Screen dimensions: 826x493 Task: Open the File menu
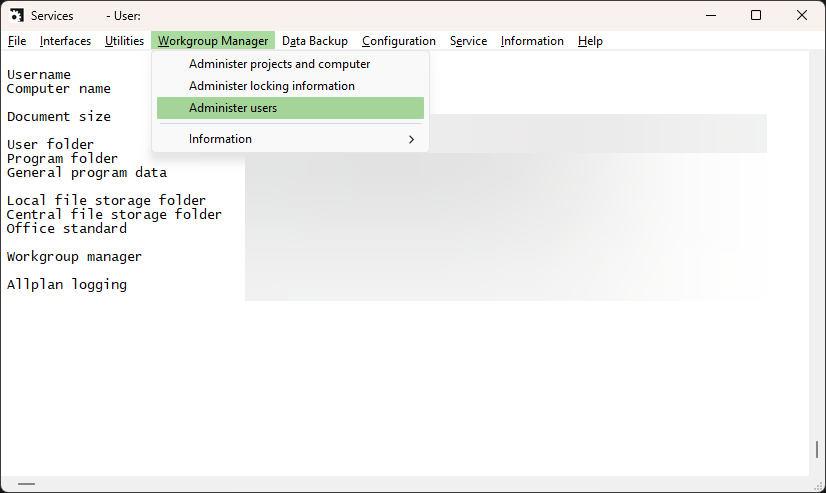(x=17, y=41)
